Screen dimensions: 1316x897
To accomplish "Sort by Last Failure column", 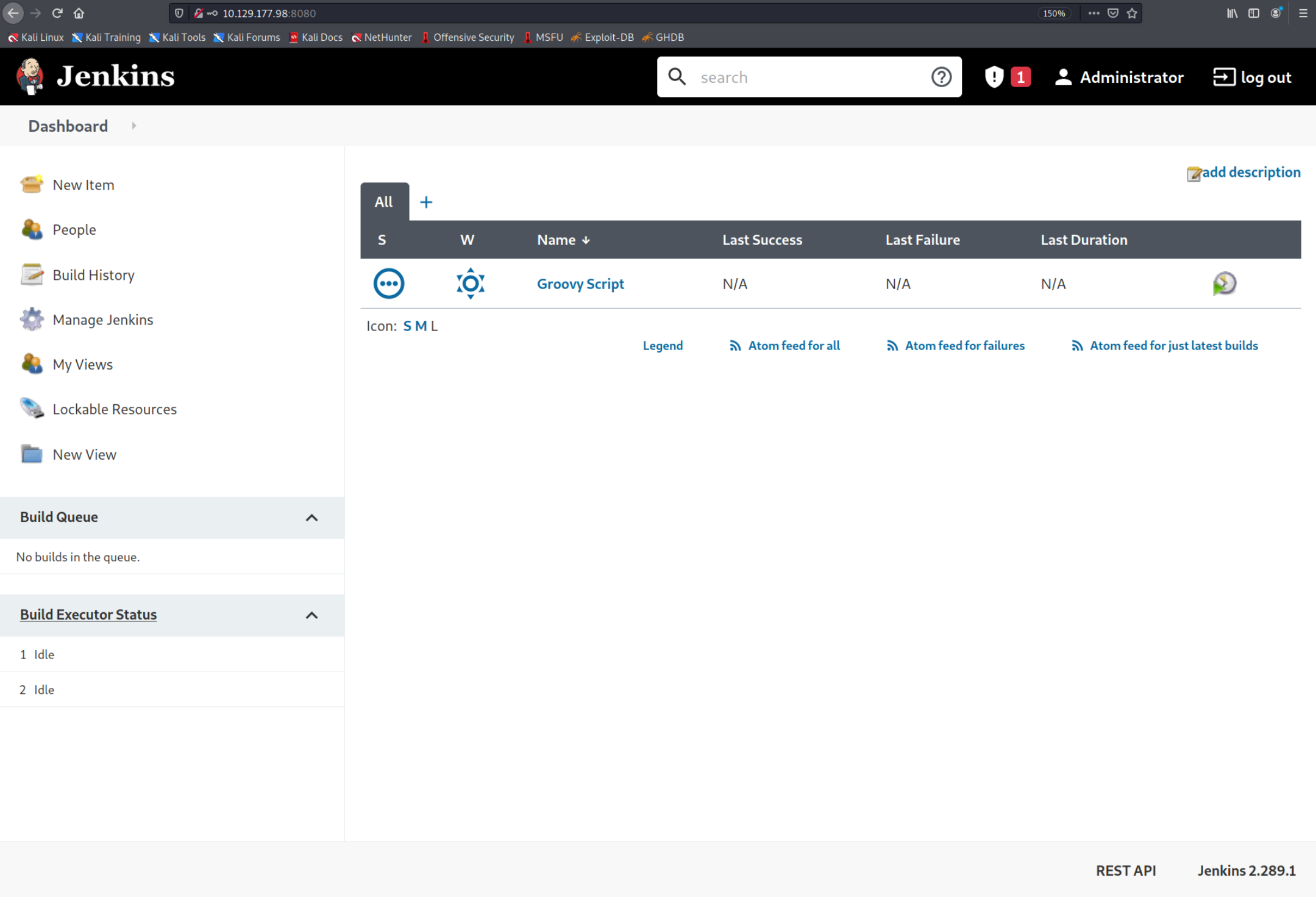I will 922,240.
